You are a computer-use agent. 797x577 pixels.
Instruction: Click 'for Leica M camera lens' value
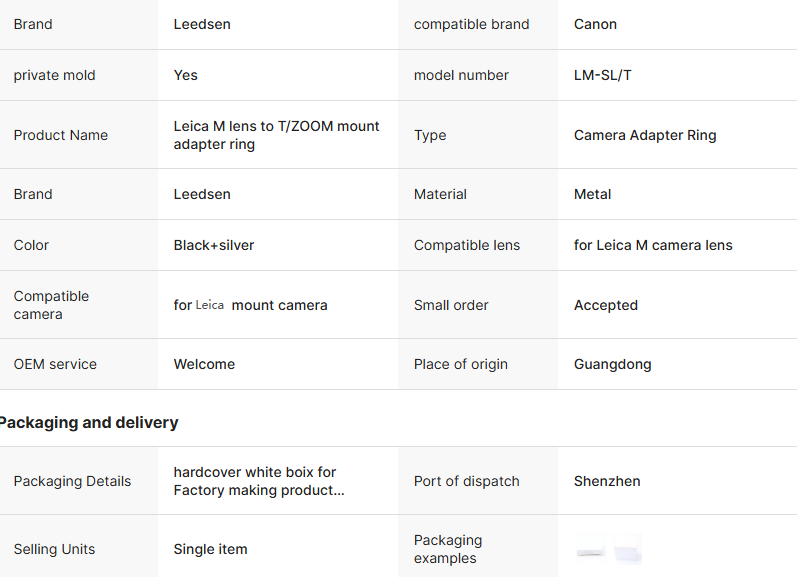coord(653,245)
